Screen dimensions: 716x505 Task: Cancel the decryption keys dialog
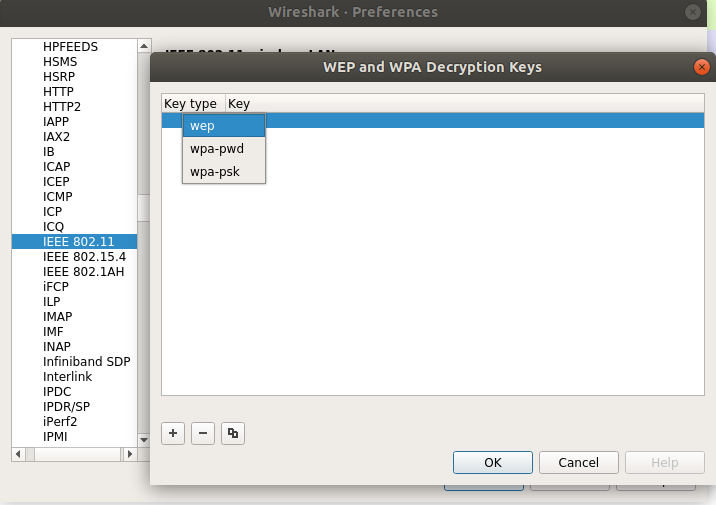click(x=579, y=463)
